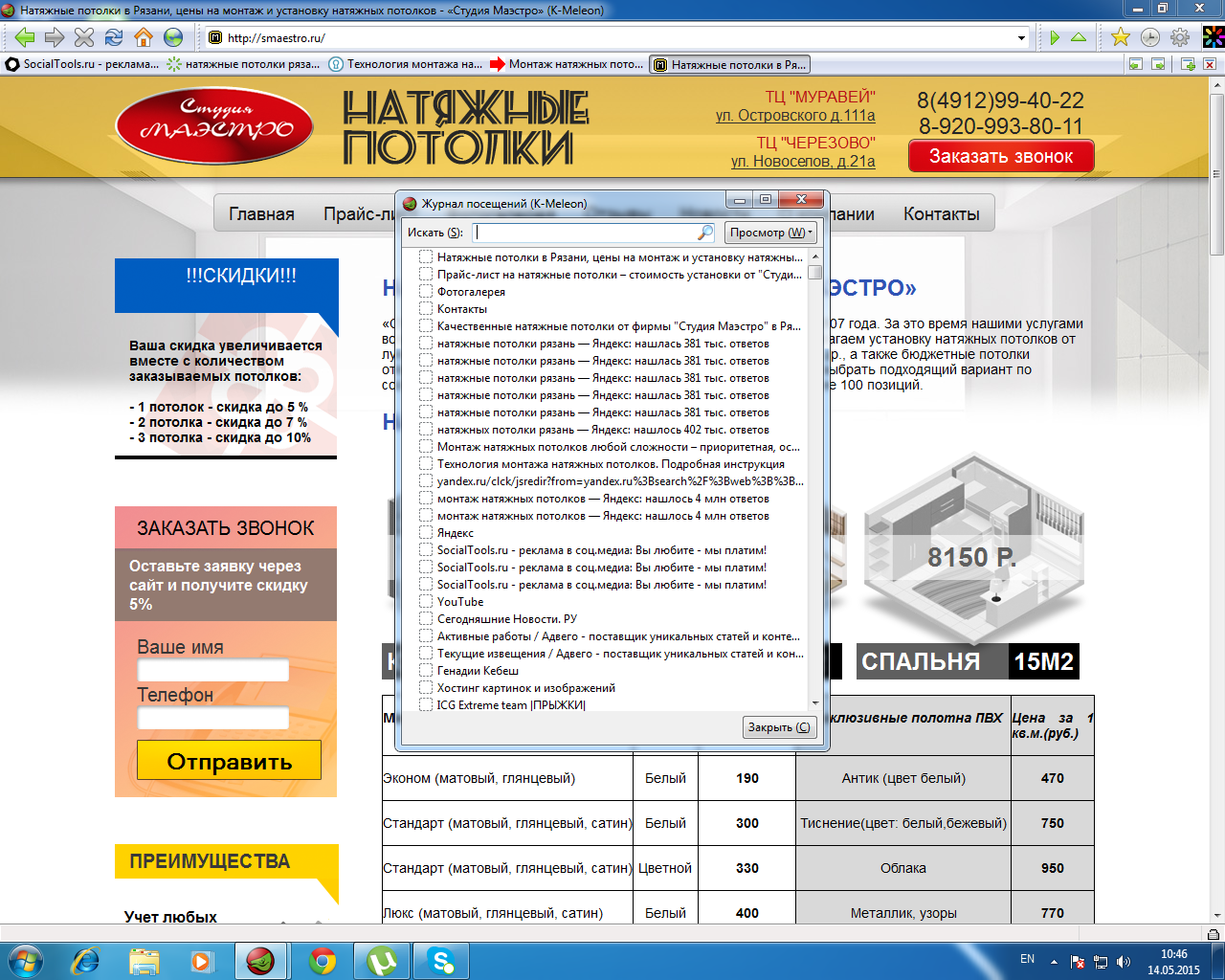Click the history search input field
The height and width of the screenshot is (980, 1225).
pos(587,232)
